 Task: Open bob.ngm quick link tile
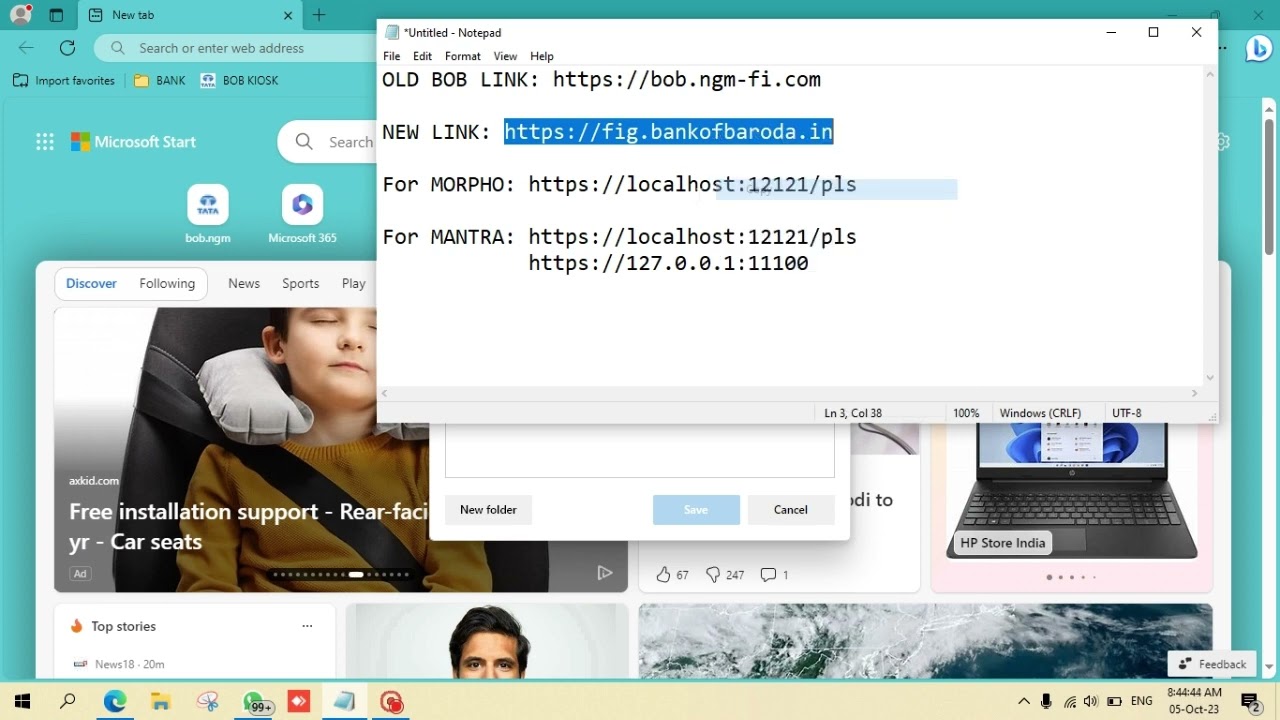point(208,214)
